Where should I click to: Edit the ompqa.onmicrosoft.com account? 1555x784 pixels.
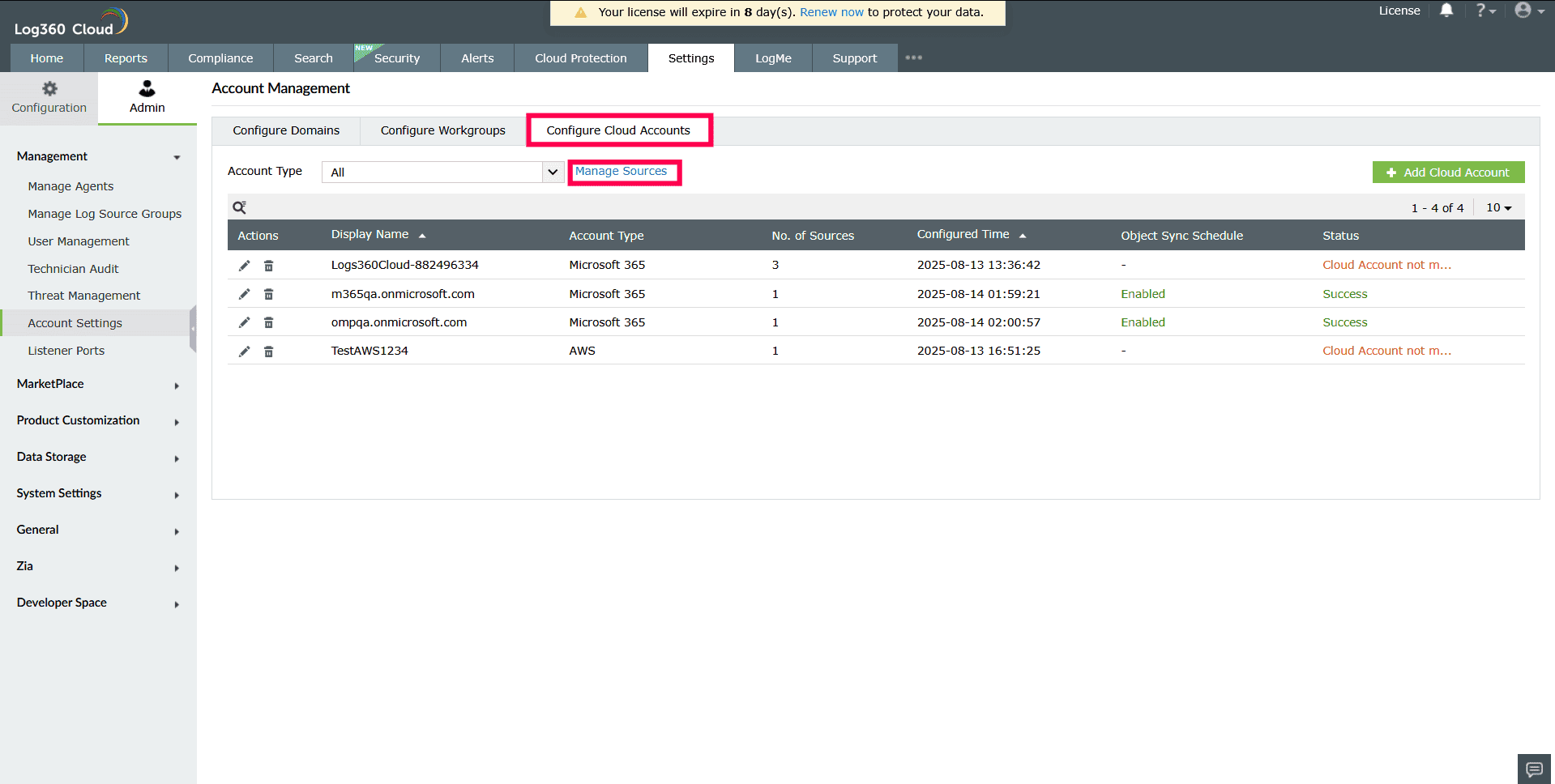(244, 322)
